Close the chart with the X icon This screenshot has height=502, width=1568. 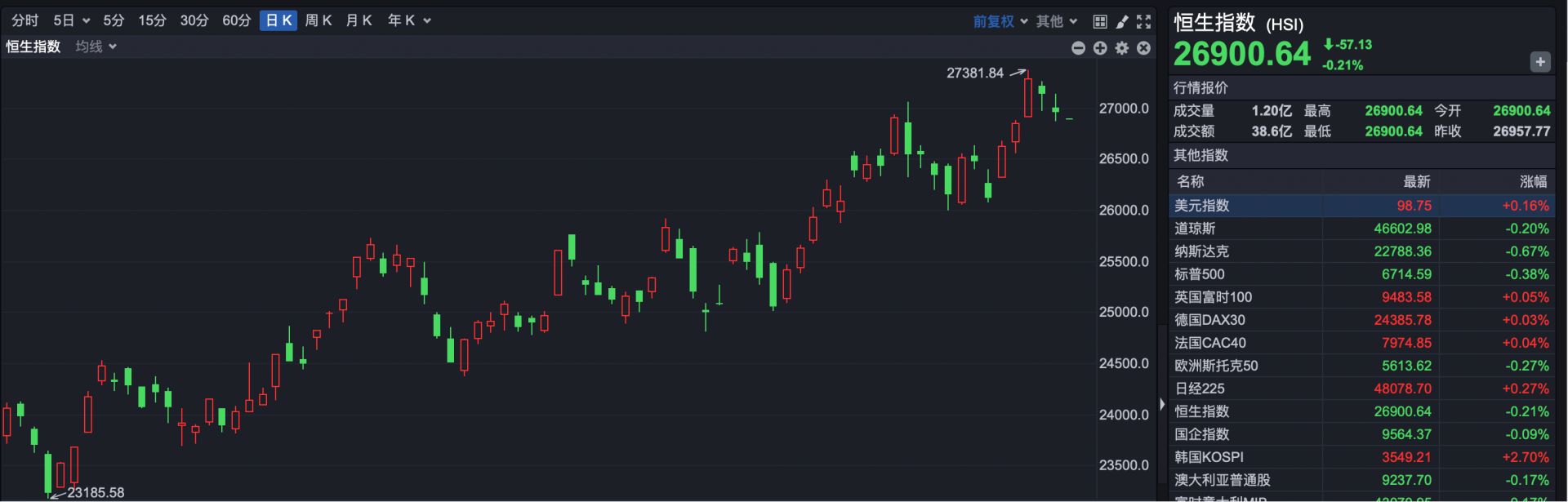coord(1144,48)
